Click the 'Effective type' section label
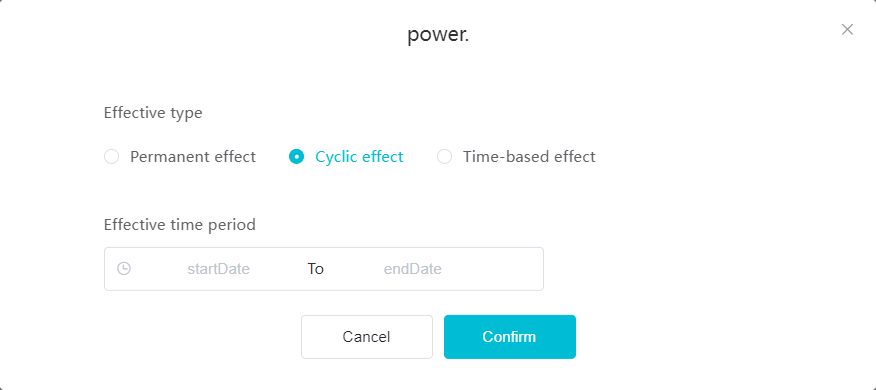Image resolution: width=876 pixels, height=390 pixels. pyautogui.click(x=153, y=113)
